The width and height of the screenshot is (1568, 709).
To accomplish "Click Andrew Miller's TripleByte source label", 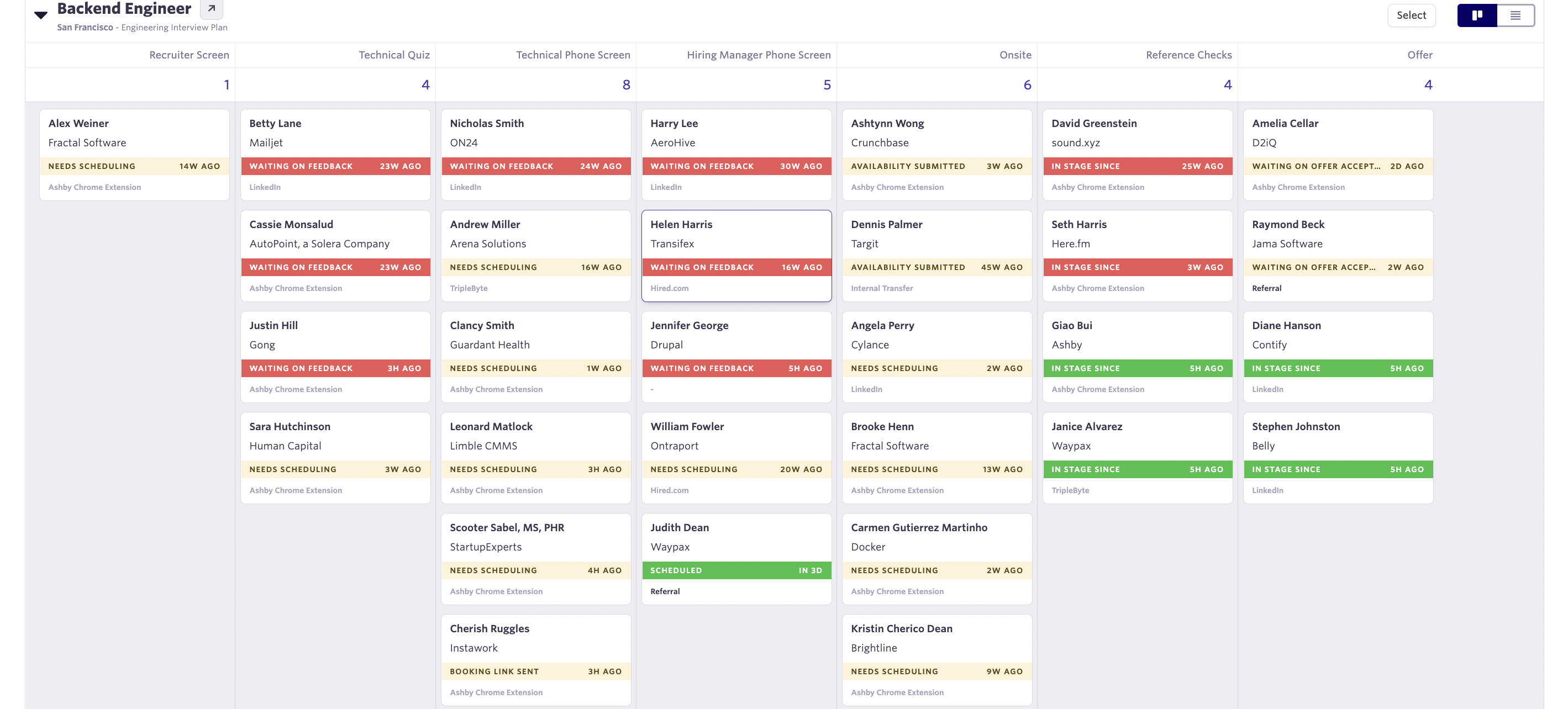I will click(x=468, y=288).
